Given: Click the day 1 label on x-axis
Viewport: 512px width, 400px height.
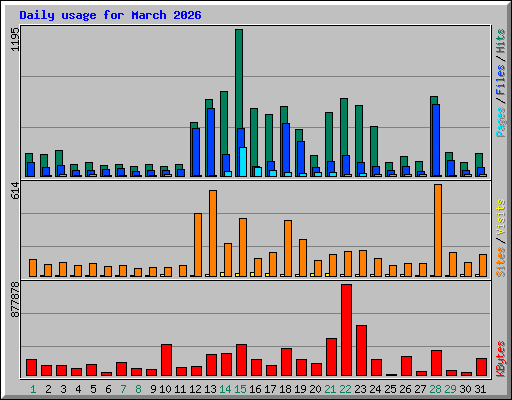Looking at the screenshot, I should tap(33, 389).
